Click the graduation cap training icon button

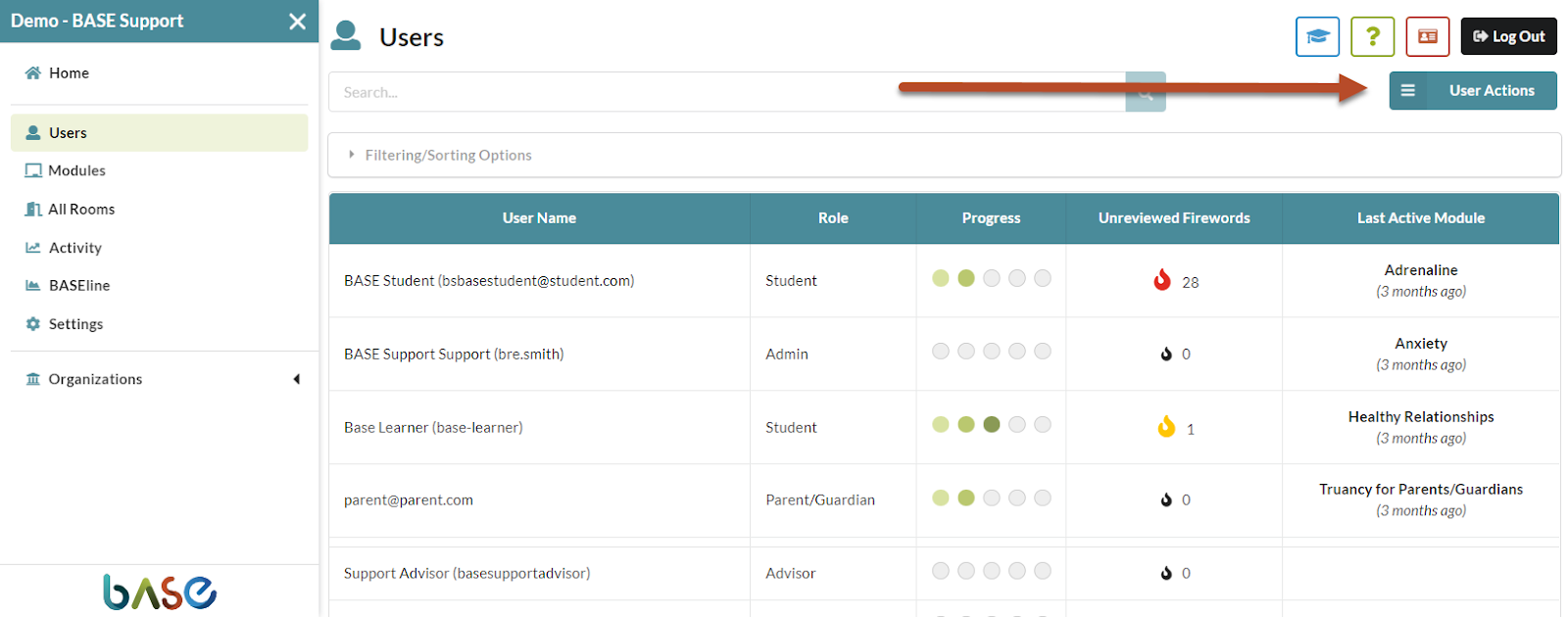(x=1317, y=36)
